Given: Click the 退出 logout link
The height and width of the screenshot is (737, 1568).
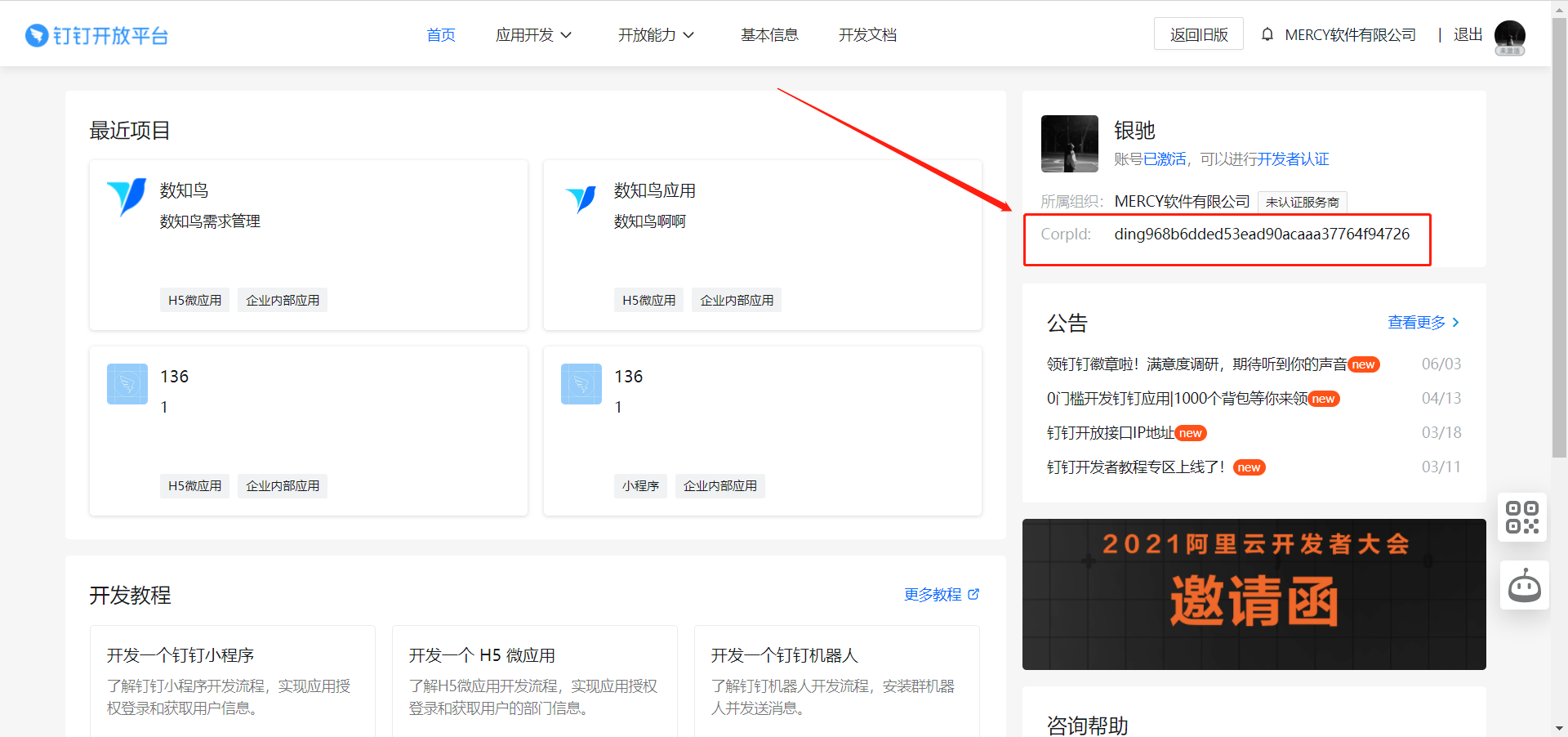Looking at the screenshot, I should click(1468, 34).
